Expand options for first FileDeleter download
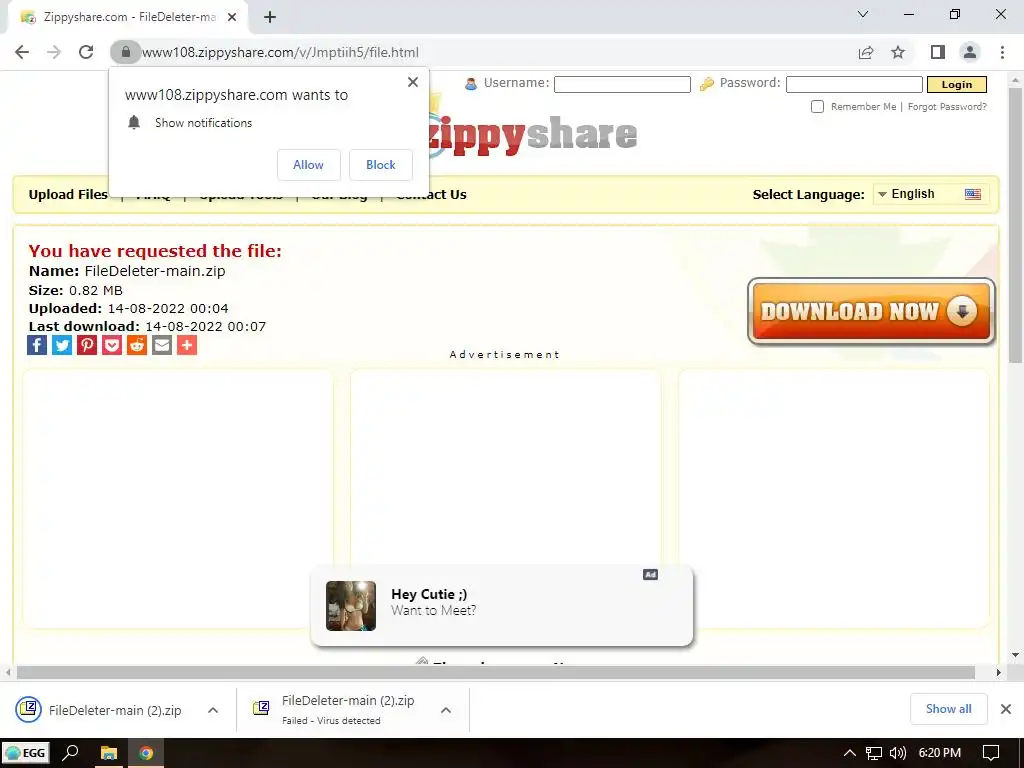Screen dimensions: 1024x768 click(213, 710)
